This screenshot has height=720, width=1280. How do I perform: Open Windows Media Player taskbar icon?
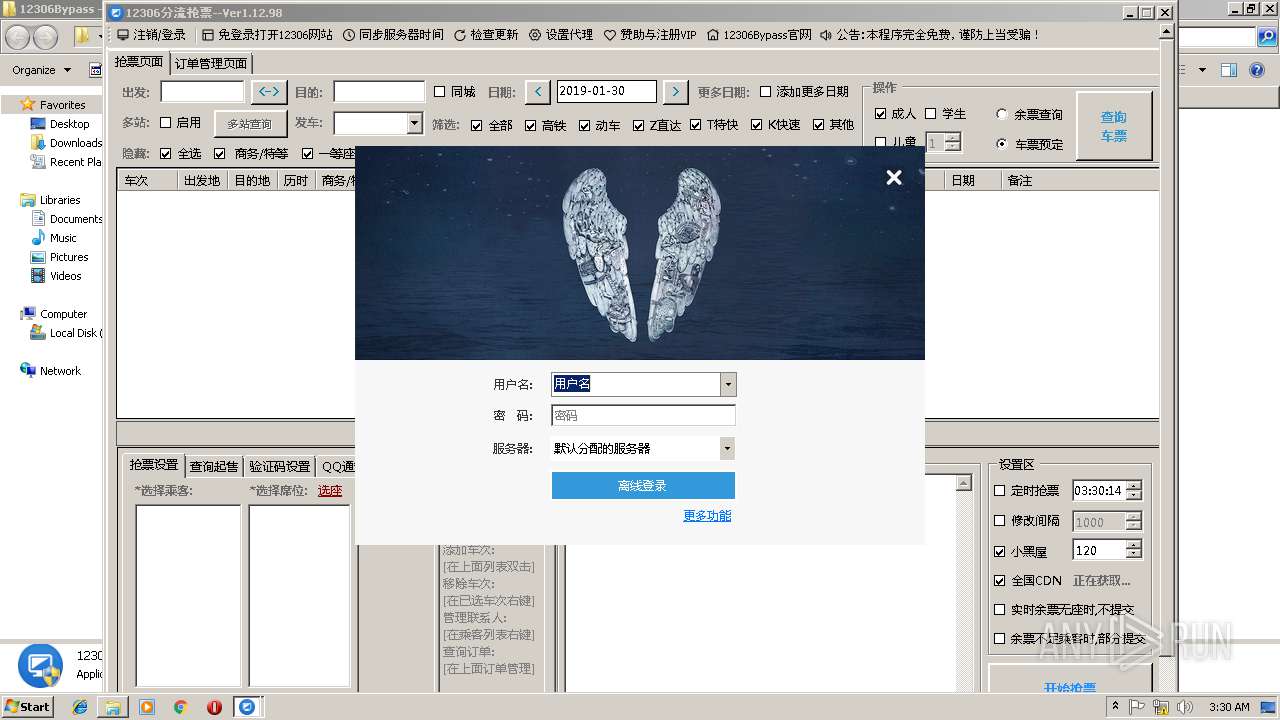tap(147, 707)
